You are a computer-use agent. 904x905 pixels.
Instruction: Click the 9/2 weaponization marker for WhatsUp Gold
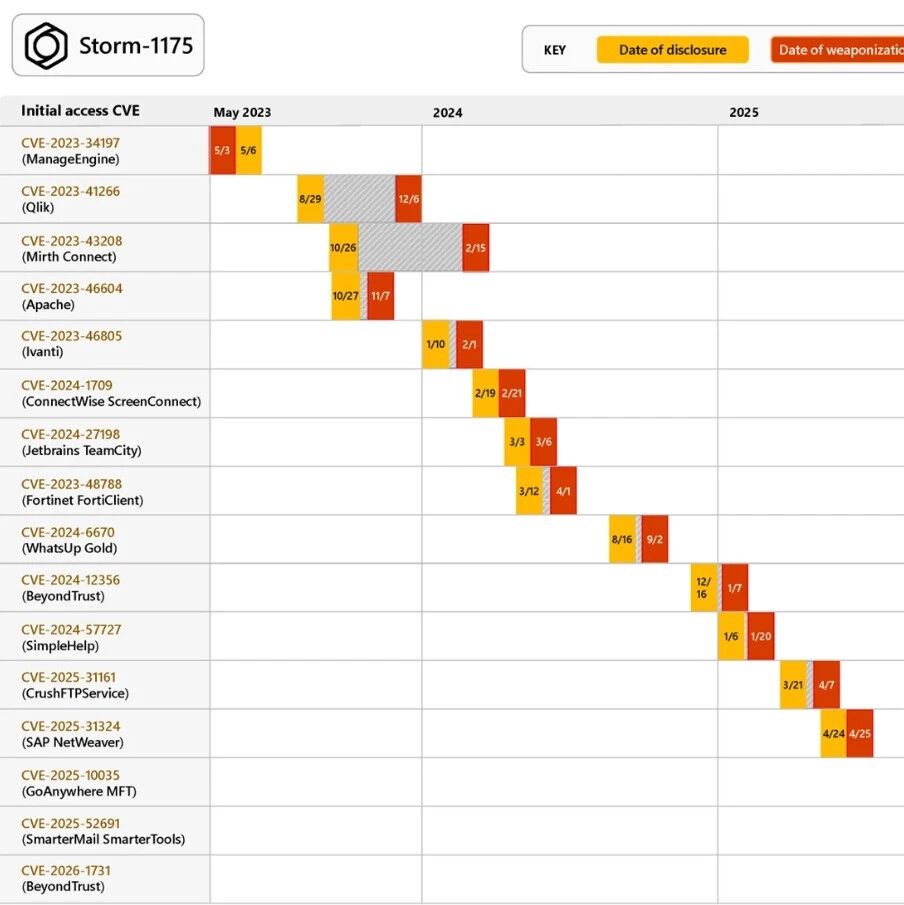click(655, 539)
